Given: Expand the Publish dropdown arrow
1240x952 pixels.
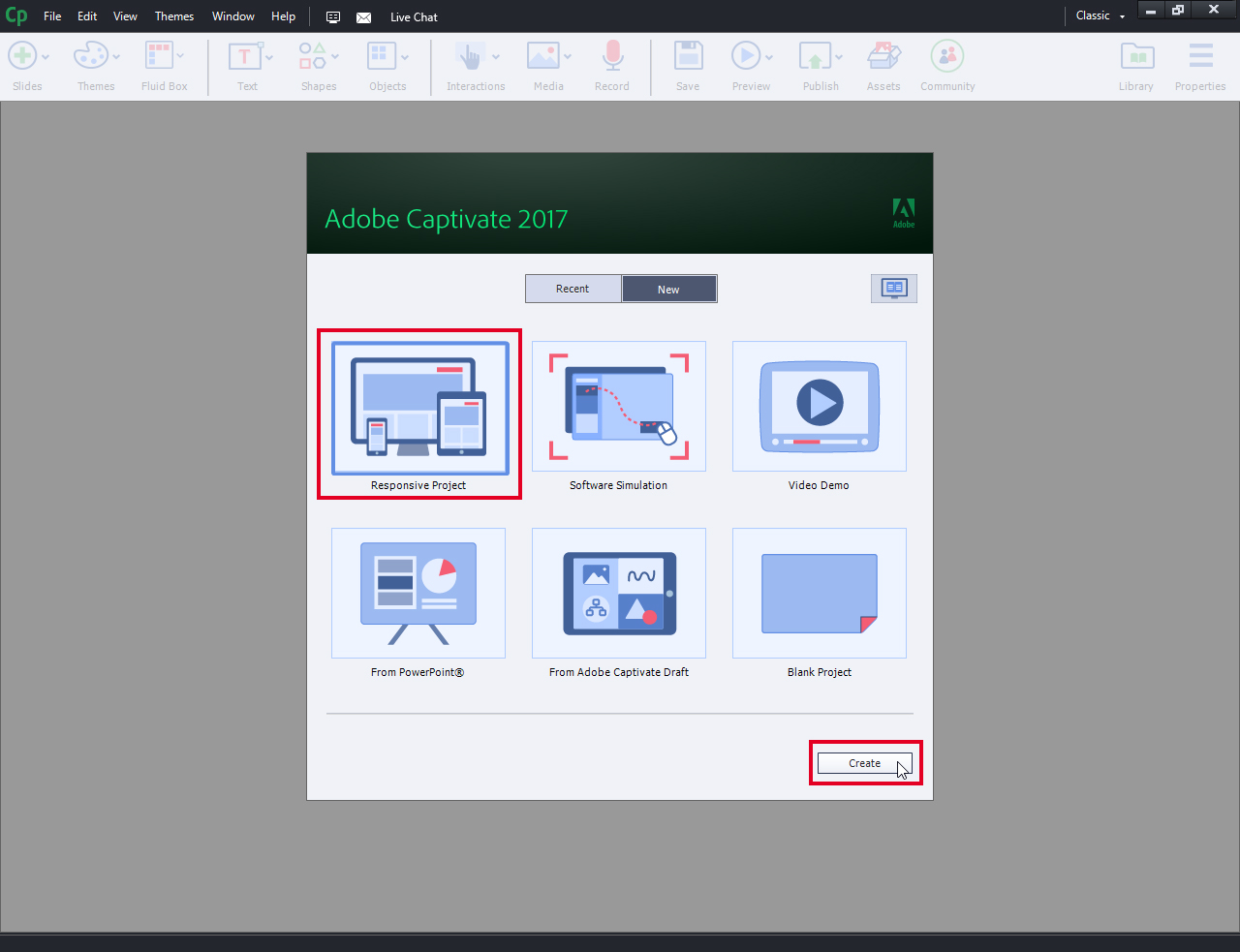Looking at the screenshot, I should 839,56.
